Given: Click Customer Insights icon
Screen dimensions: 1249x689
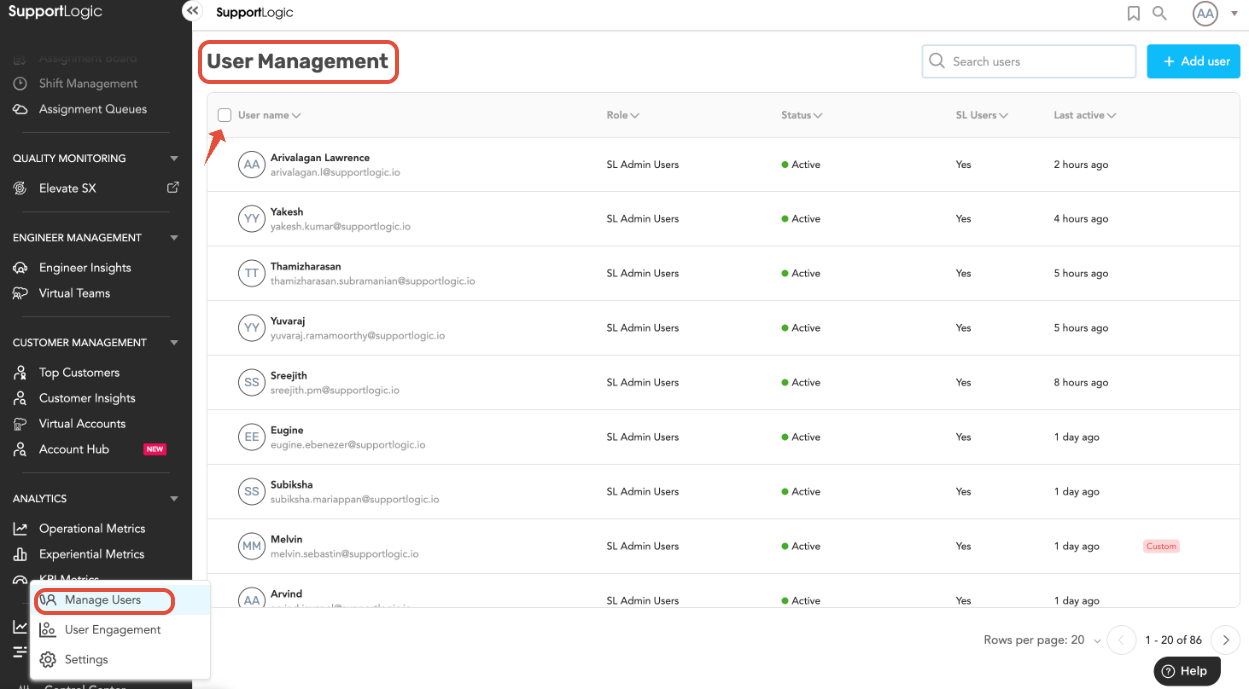Looking at the screenshot, I should click(20, 398).
